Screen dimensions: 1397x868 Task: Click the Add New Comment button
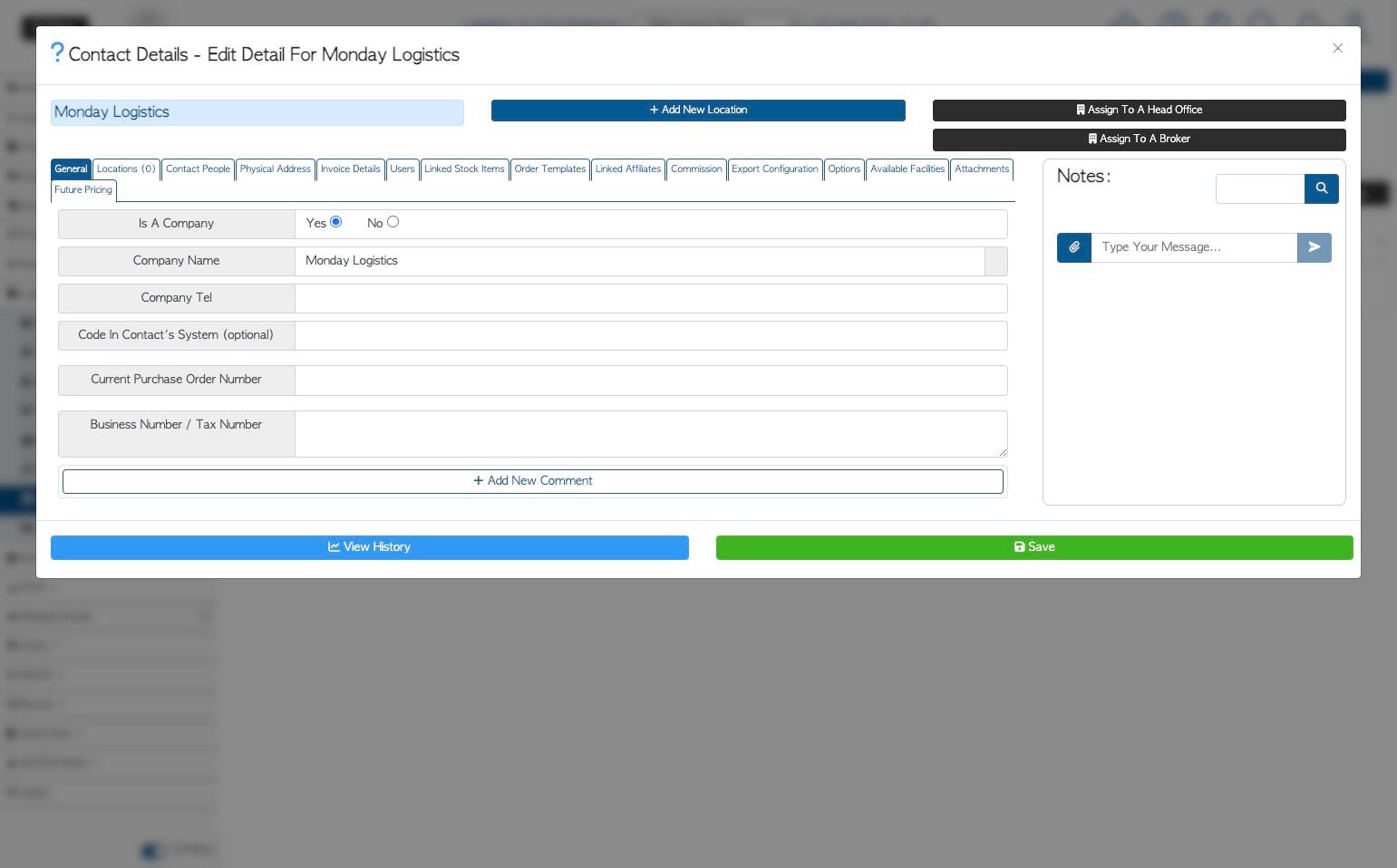point(533,481)
